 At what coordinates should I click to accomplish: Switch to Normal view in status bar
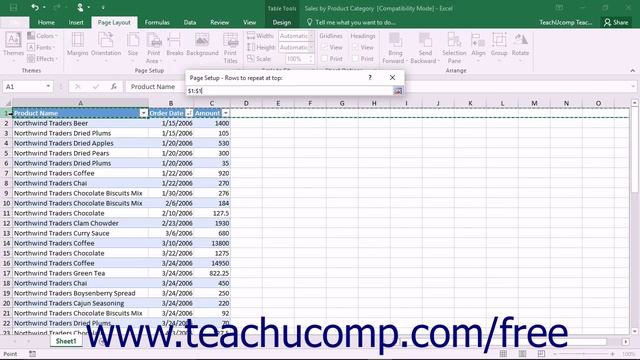pyautogui.click(x=503, y=353)
